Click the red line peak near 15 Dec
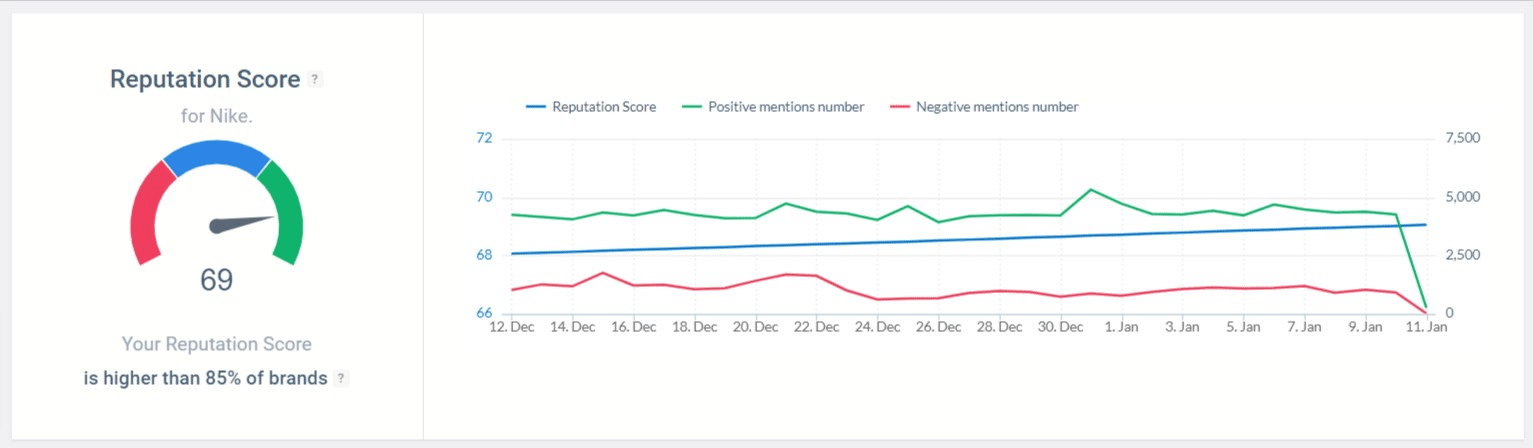This screenshot has height=448, width=1533. click(602, 272)
